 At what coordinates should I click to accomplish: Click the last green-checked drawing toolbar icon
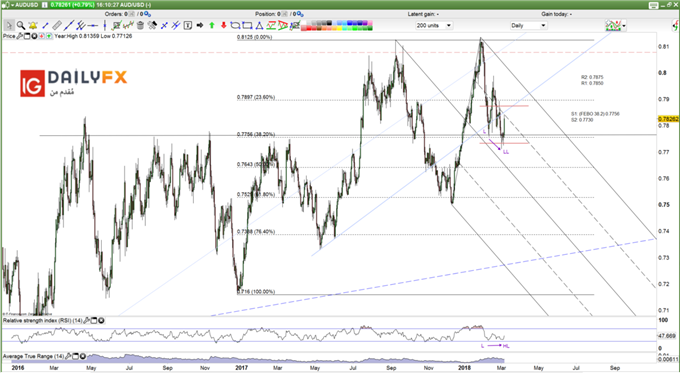tap(295, 25)
